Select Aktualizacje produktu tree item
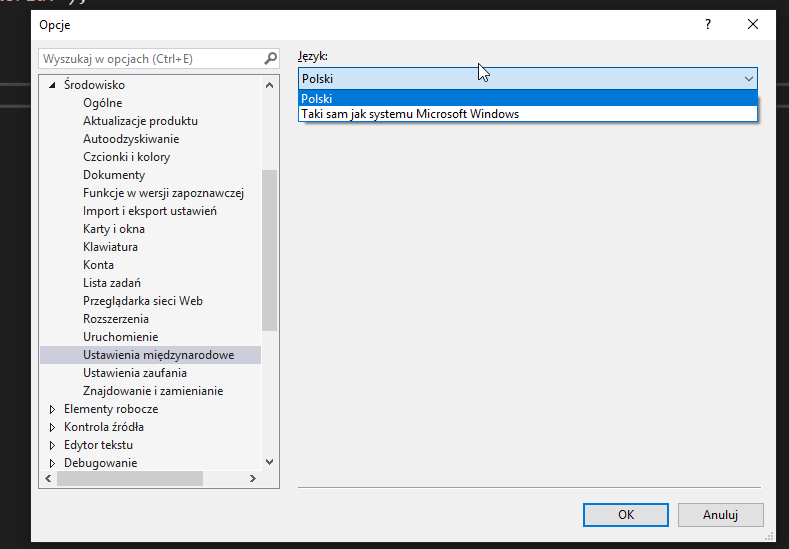 (140, 121)
